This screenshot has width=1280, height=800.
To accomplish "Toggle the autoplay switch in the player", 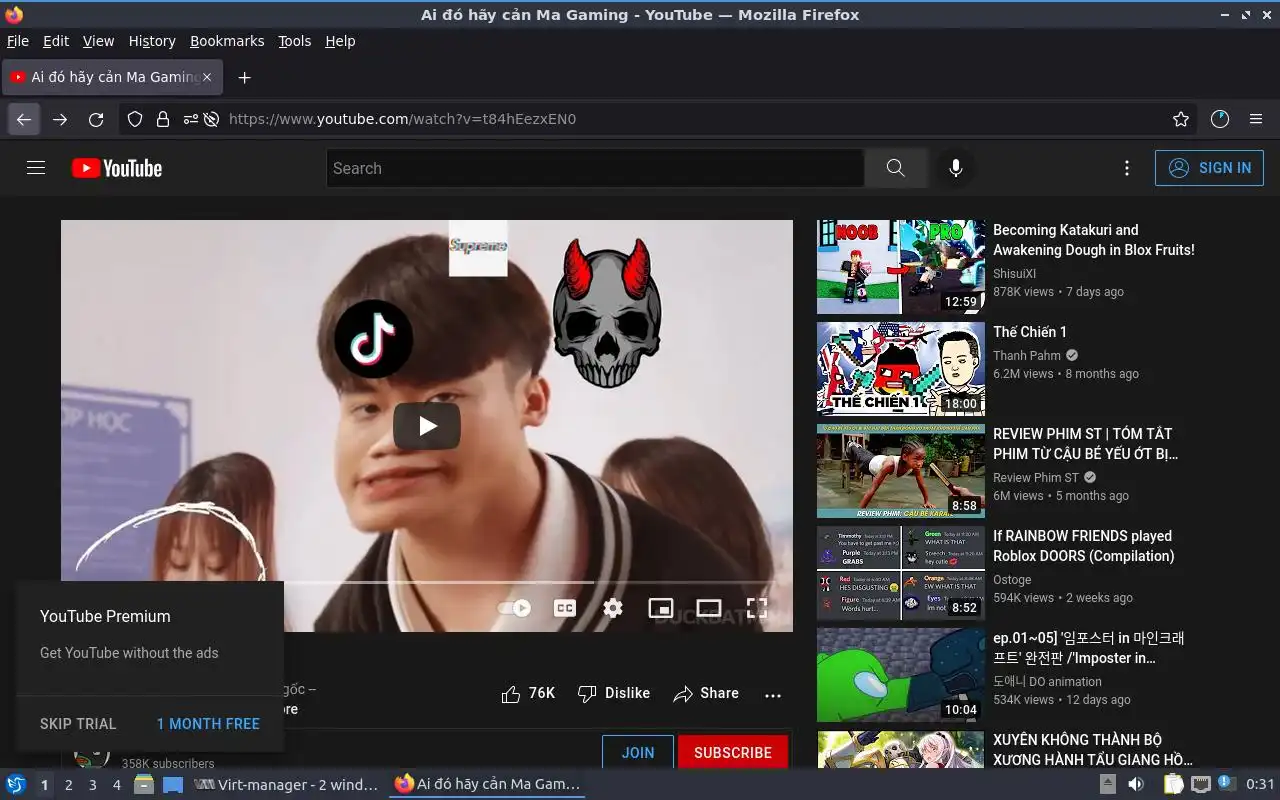I will point(514,608).
